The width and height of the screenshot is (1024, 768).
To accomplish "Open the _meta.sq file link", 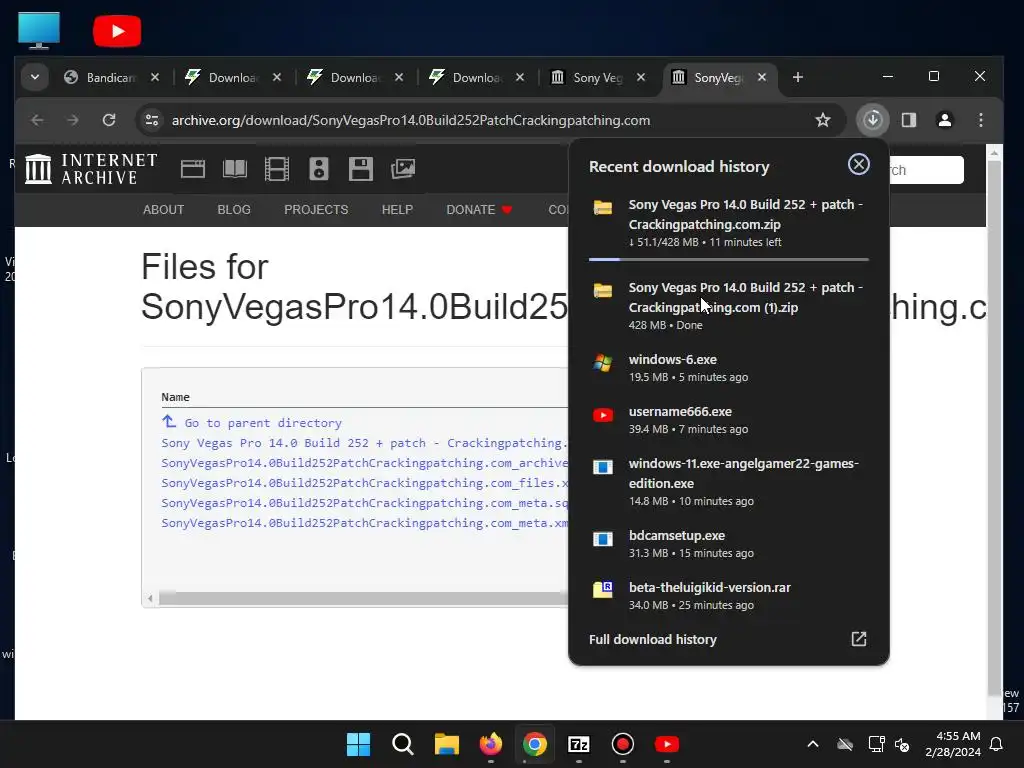I will [364, 503].
